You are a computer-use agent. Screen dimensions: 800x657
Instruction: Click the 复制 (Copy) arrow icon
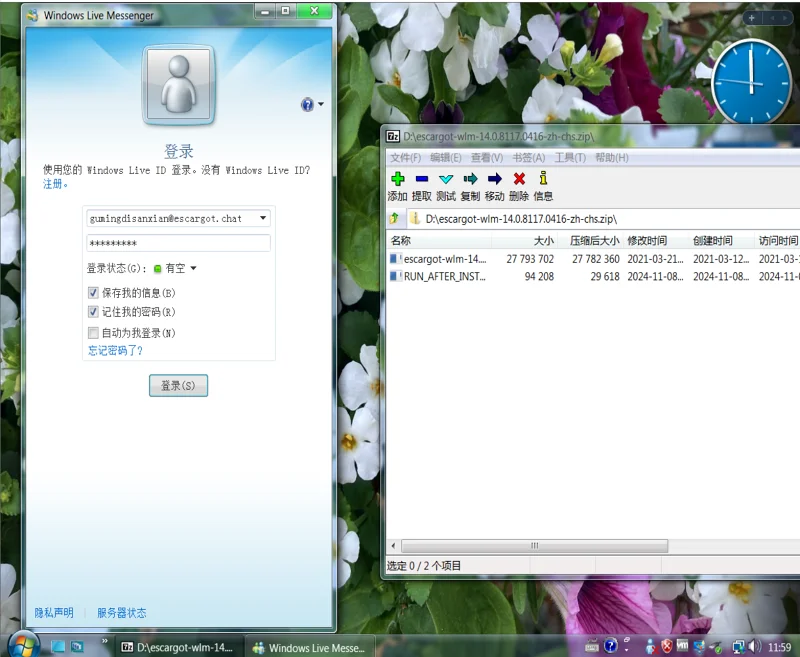click(x=470, y=179)
